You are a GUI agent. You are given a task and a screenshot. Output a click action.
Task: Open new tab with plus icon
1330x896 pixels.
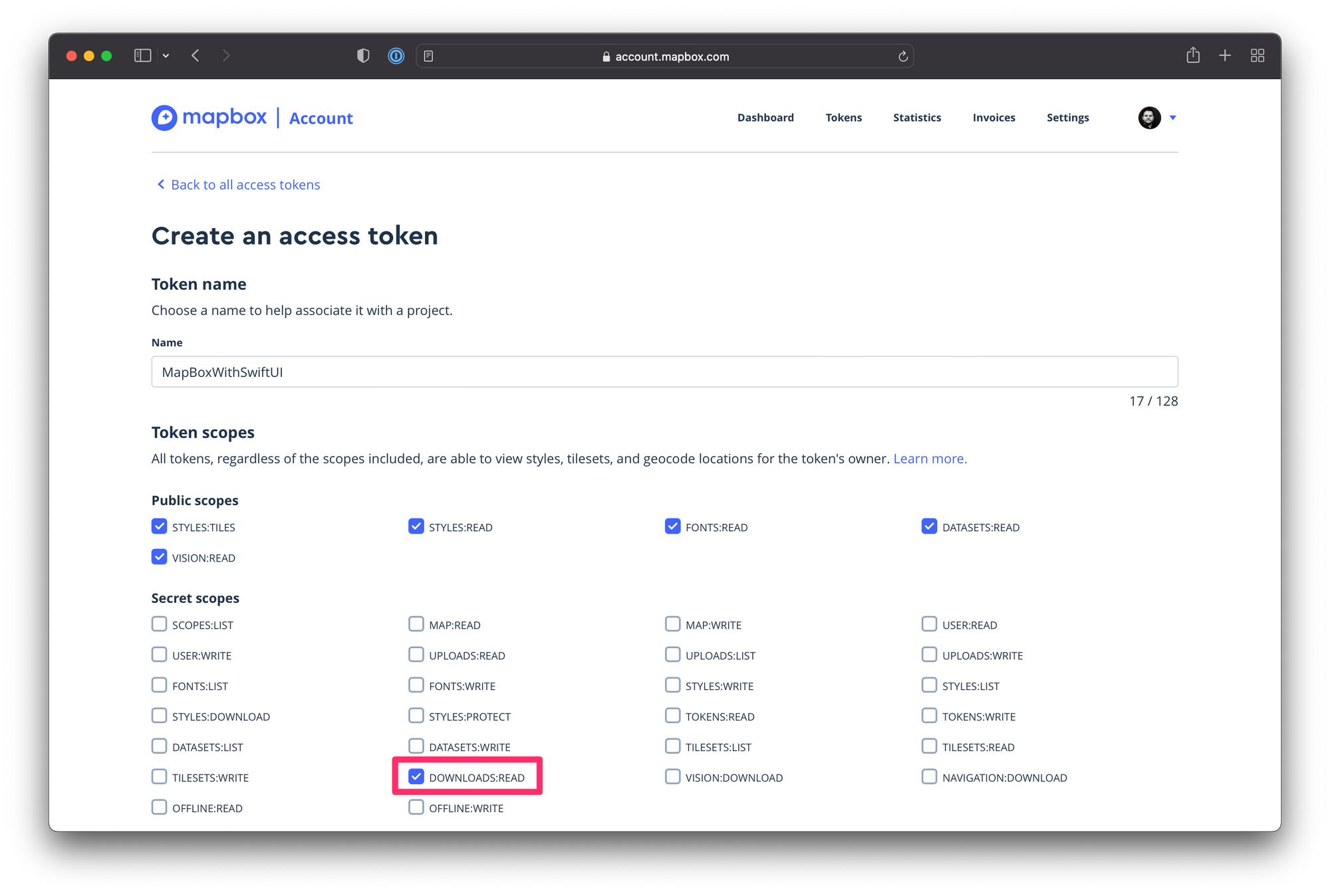pyautogui.click(x=1225, y=56)
